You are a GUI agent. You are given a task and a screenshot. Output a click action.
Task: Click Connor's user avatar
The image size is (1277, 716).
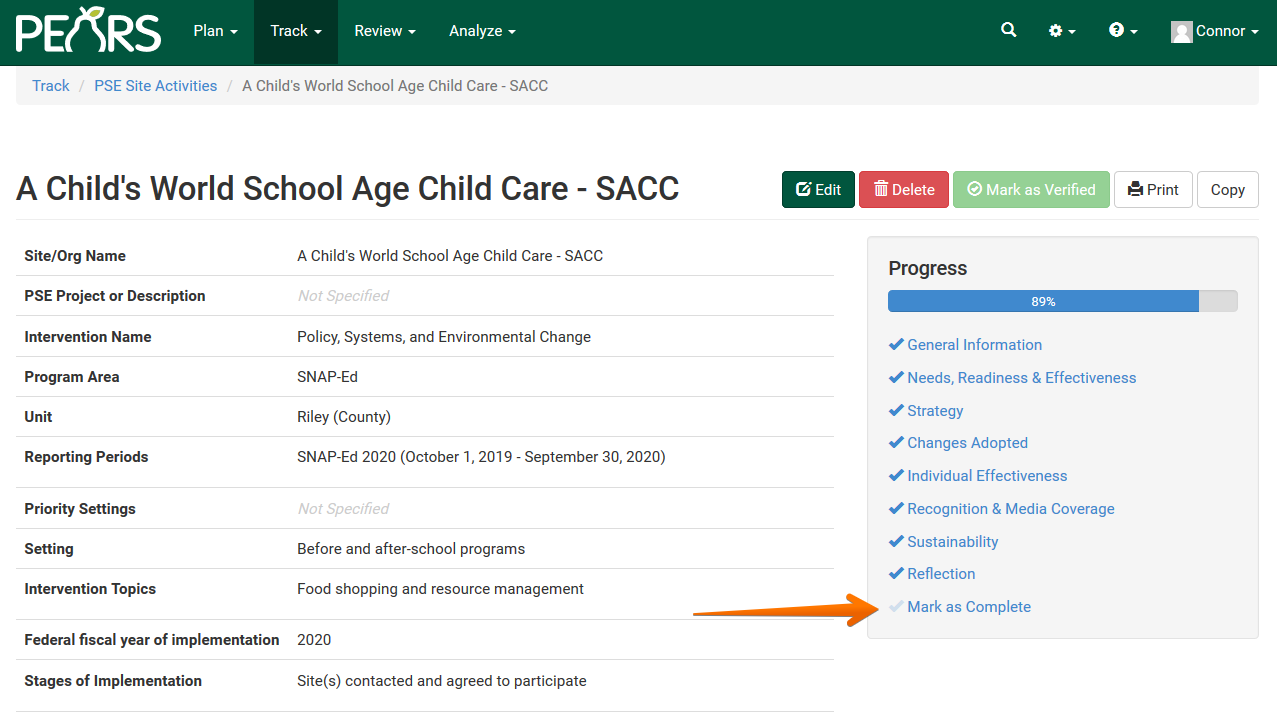click(x=1182, y=32)
